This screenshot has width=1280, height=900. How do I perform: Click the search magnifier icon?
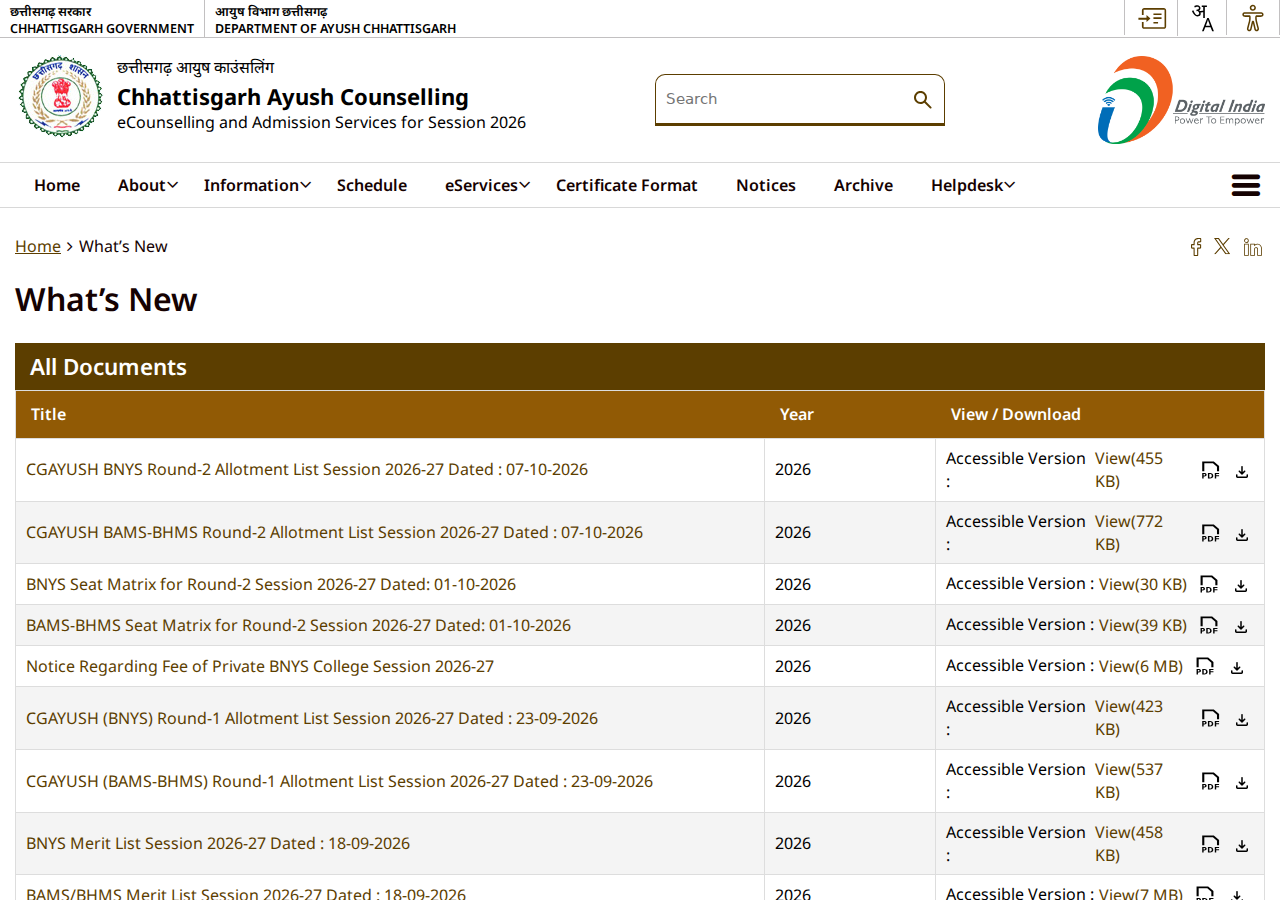pyautogui.click(x=922, y=99)
